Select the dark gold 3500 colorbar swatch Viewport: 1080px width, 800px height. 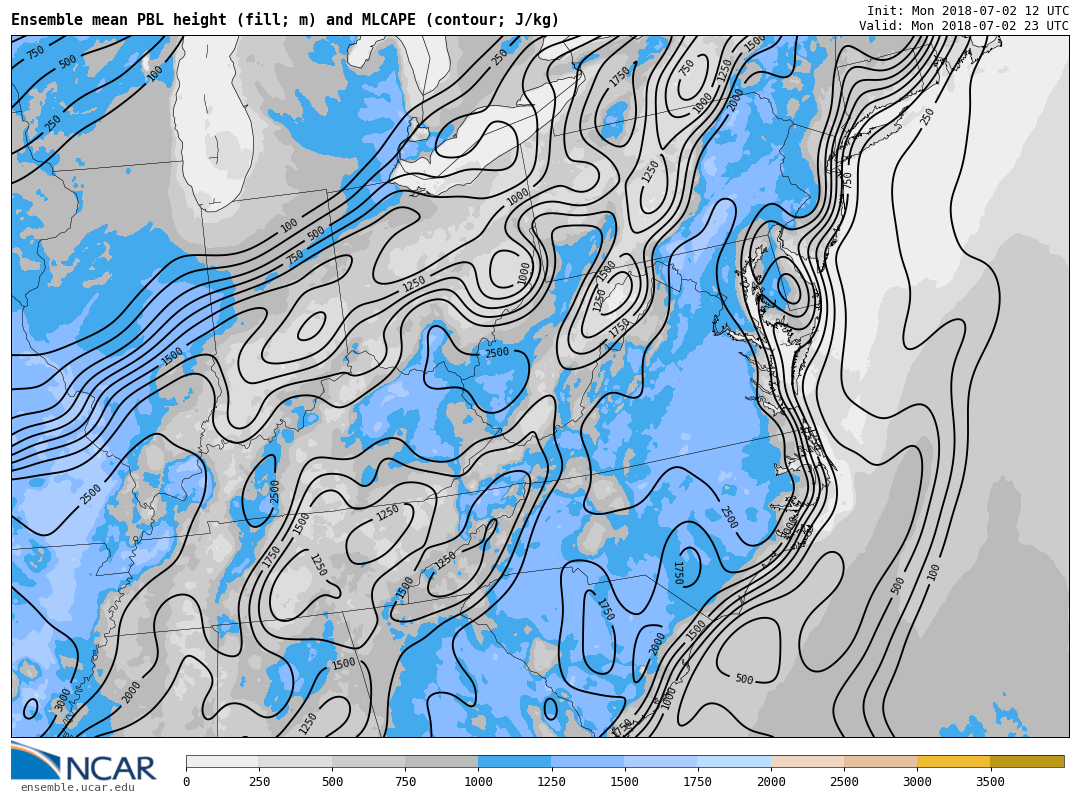1027,761
